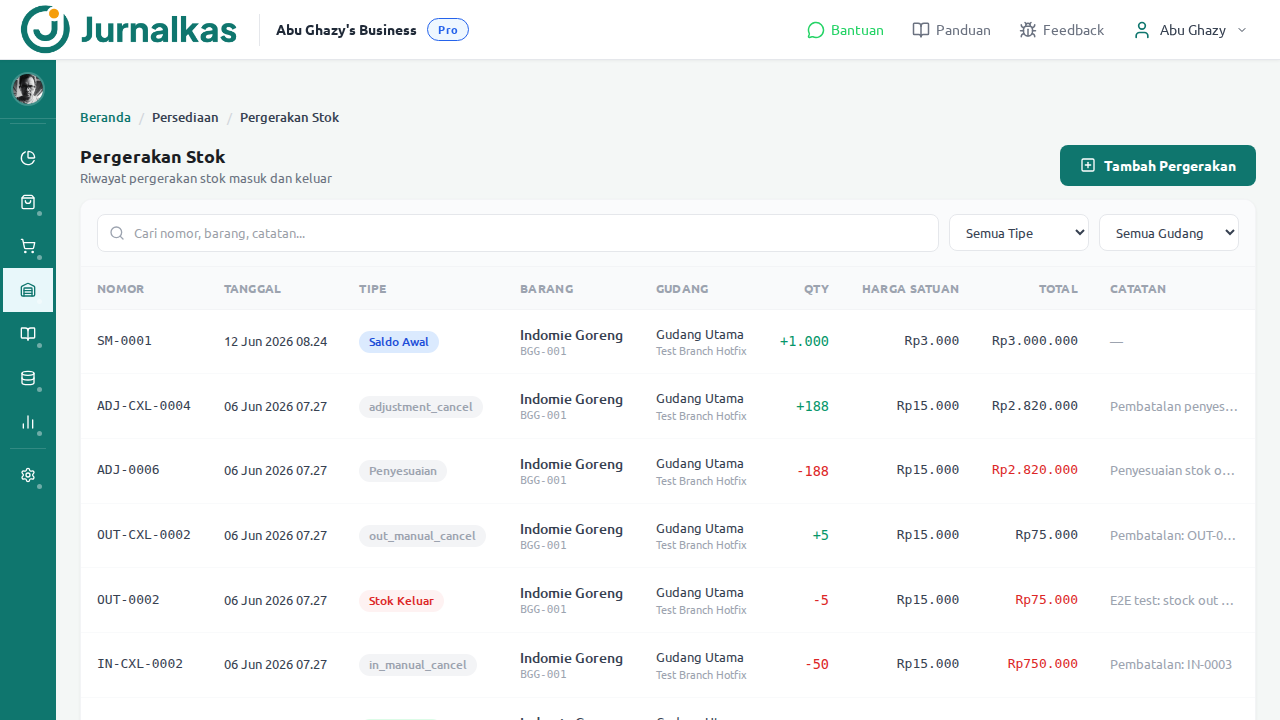1280x720 pixels.
Task: Click the +1.000 quantity value
Action: 804,341
